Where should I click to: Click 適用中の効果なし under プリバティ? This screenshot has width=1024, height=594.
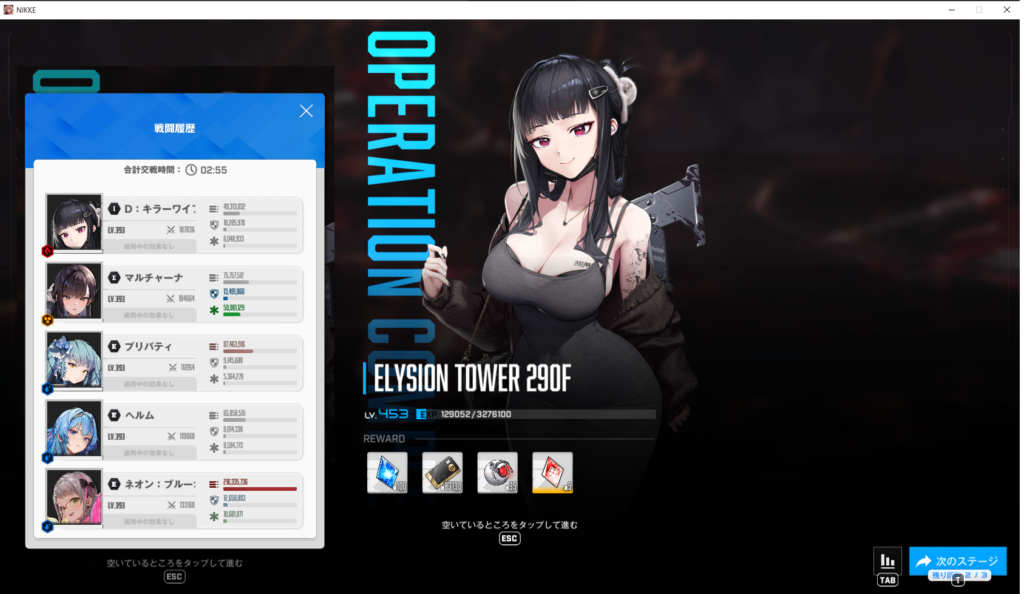pyautogui.click(x=149, y=384)
